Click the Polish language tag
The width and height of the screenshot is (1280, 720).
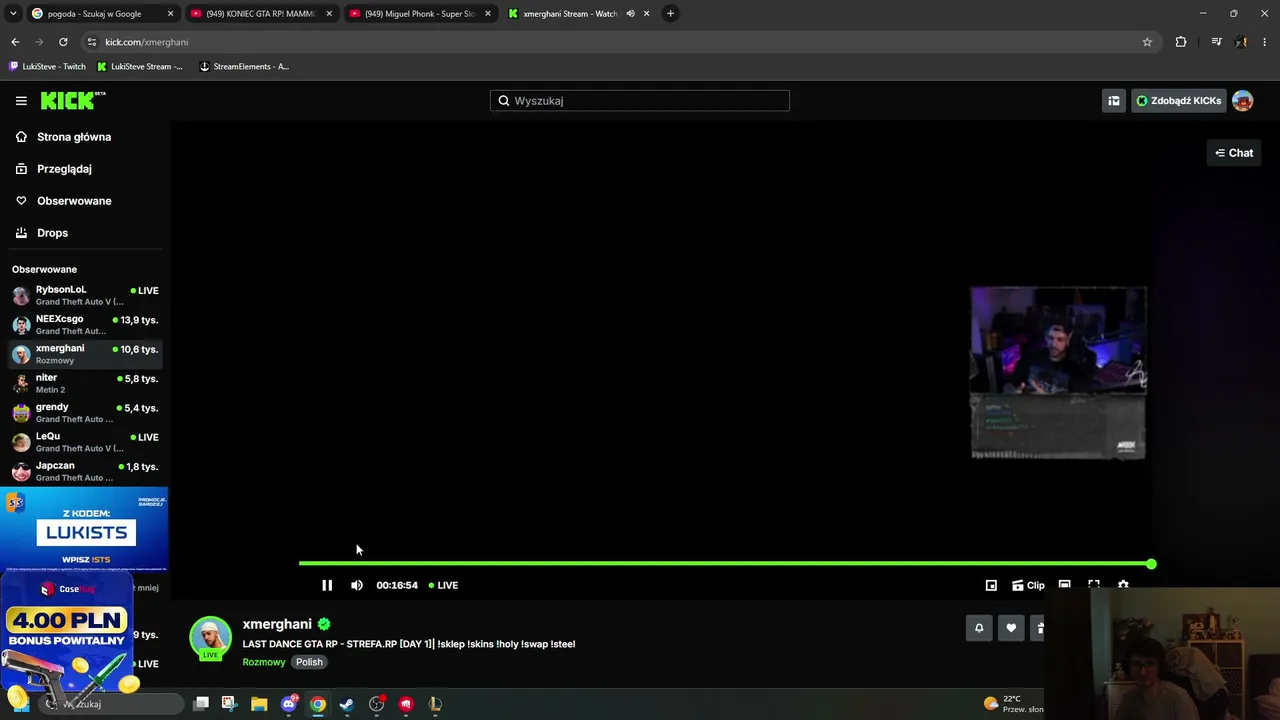tap(309, 662)
